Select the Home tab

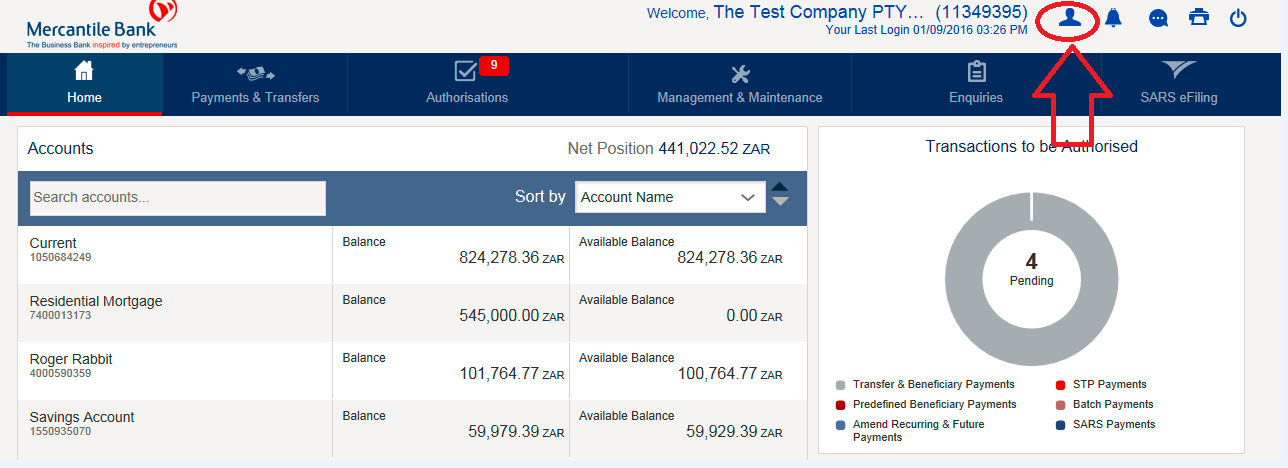tap(84, 84)
